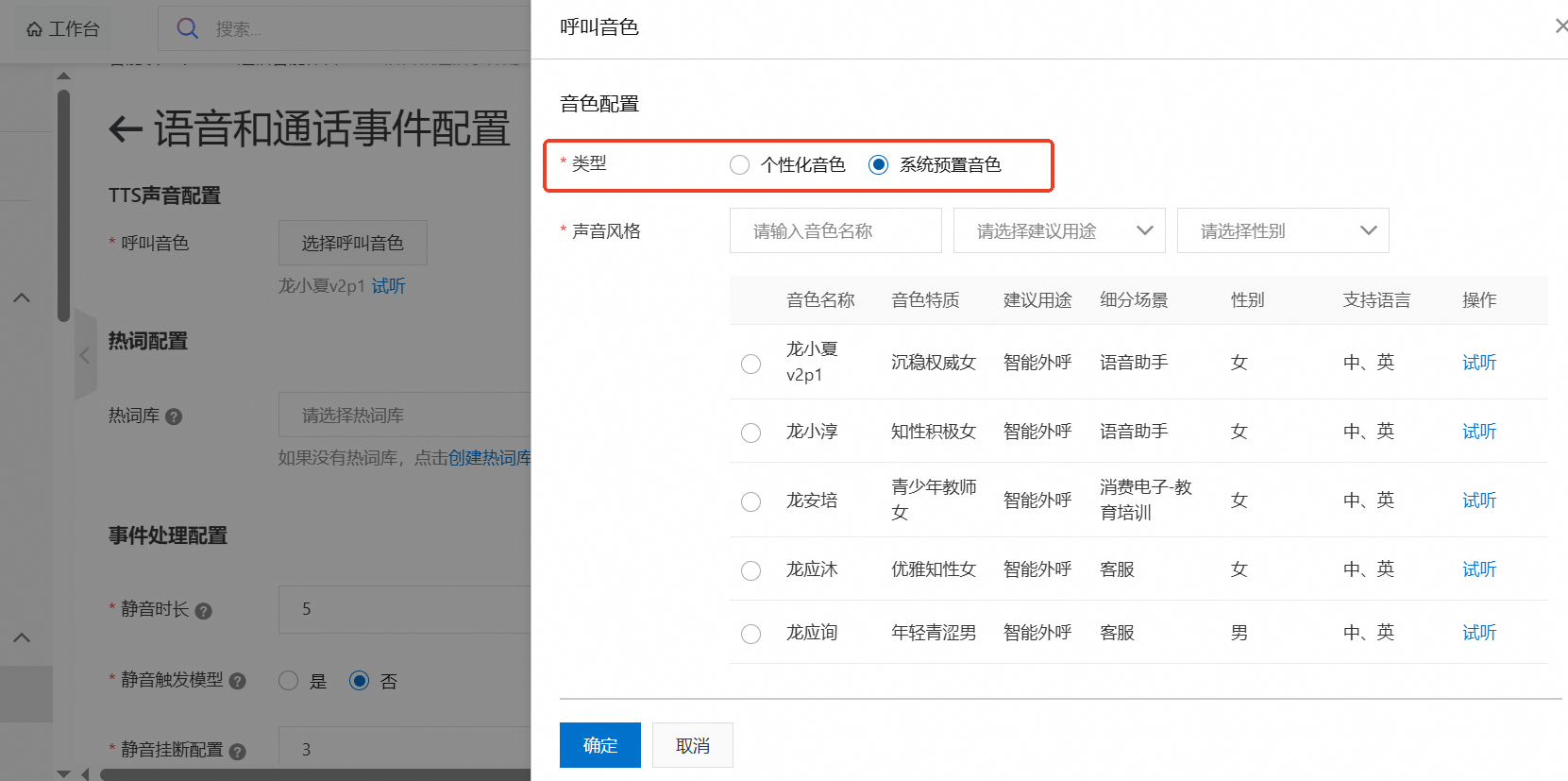Image resolution: width=1568 pixels, height=781 pixels.
Task: Set 静音触发模型 to 是
Action: tap(289, 681)
